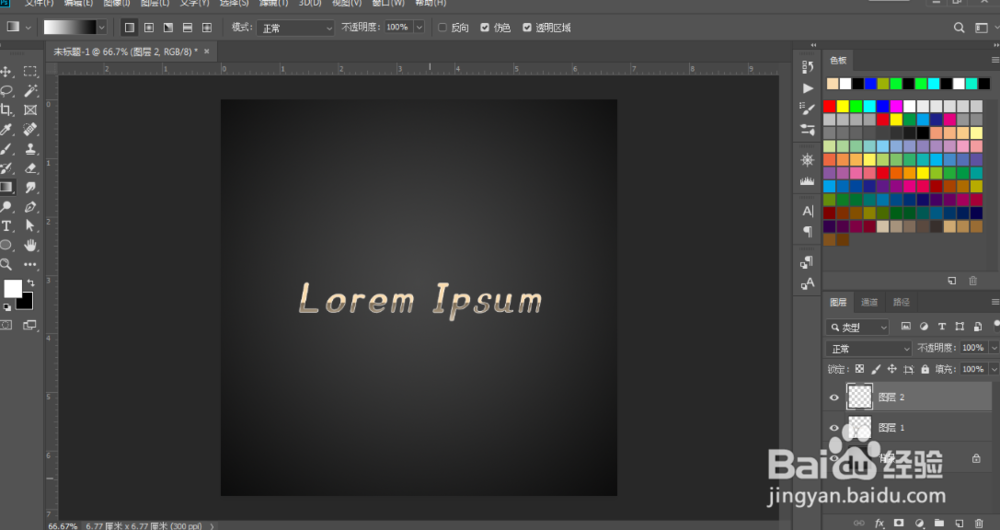Select the Healing Brush tool
Image resolution: width=1000 pixels, height=530 pixels.
[30, 129]
